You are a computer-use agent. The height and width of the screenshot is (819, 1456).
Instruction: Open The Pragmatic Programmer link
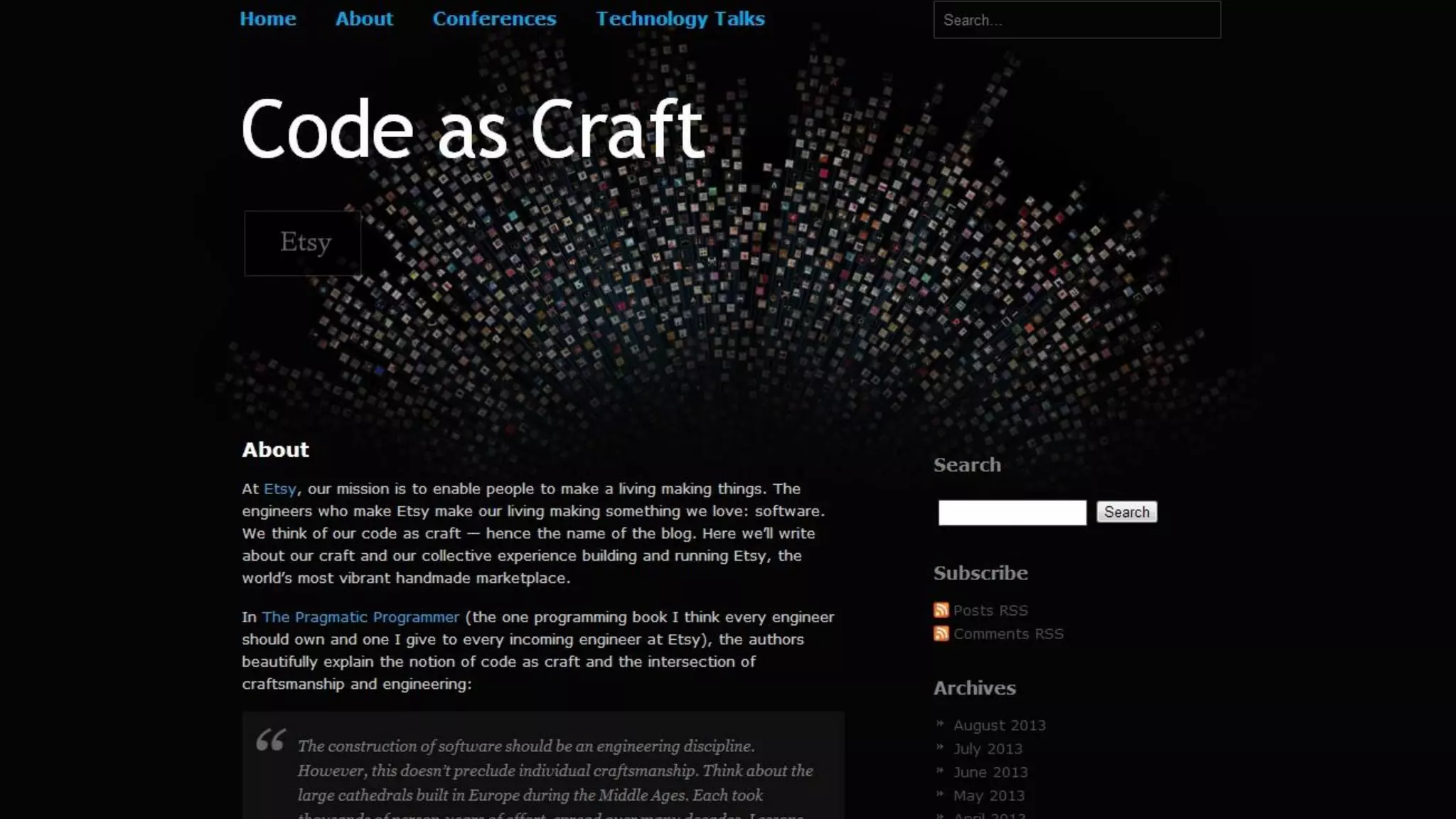pos(360,617)
